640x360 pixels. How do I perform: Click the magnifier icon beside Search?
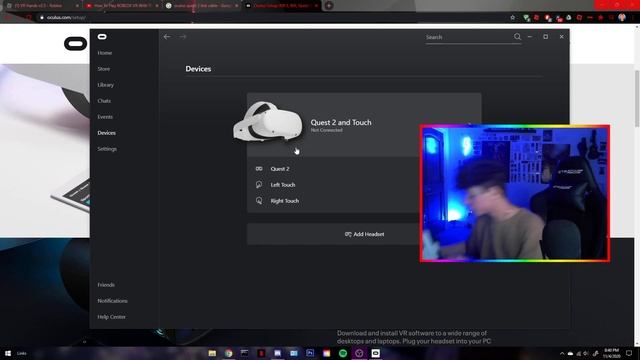coord(517,37)
